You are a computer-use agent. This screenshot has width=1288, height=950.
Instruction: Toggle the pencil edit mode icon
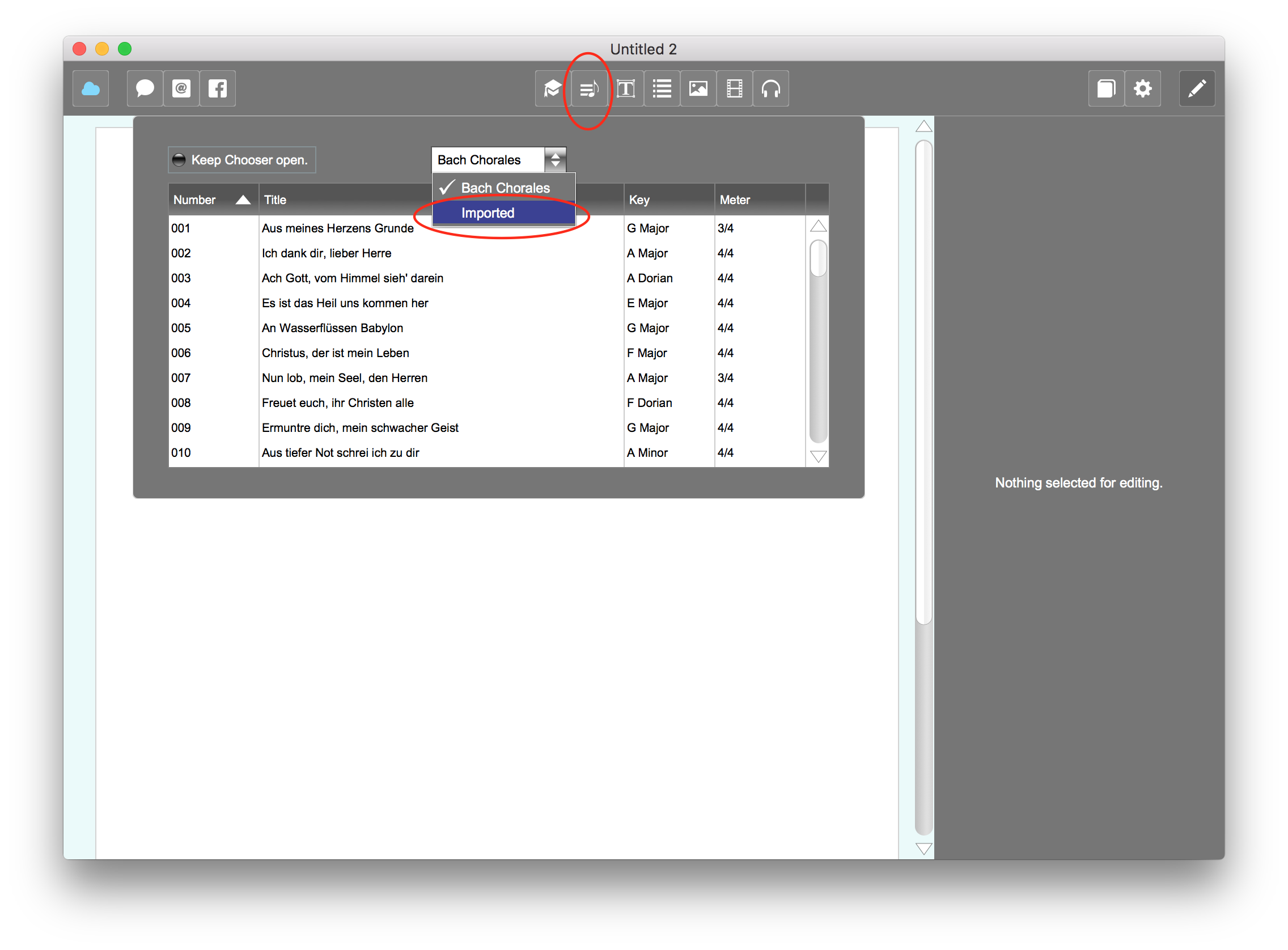(x=1197, y=88)
